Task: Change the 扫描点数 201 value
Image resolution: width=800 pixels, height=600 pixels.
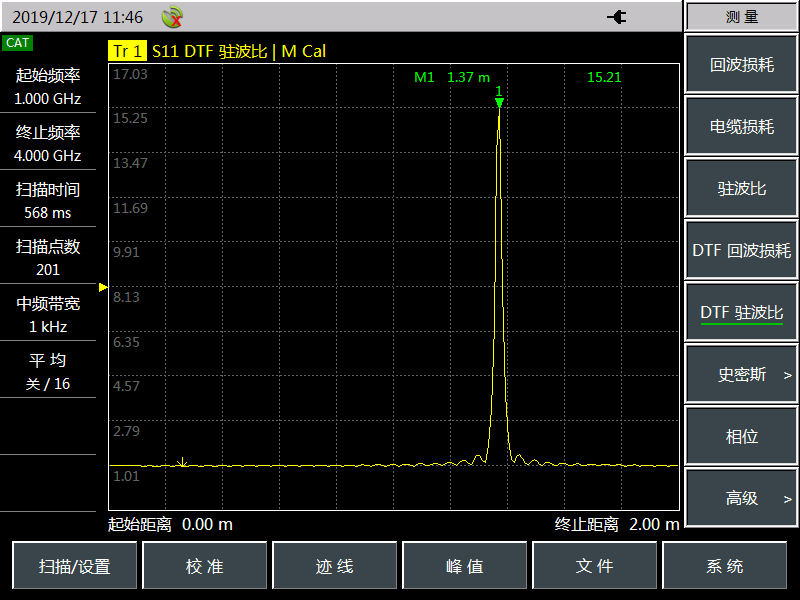Action: 48,257
